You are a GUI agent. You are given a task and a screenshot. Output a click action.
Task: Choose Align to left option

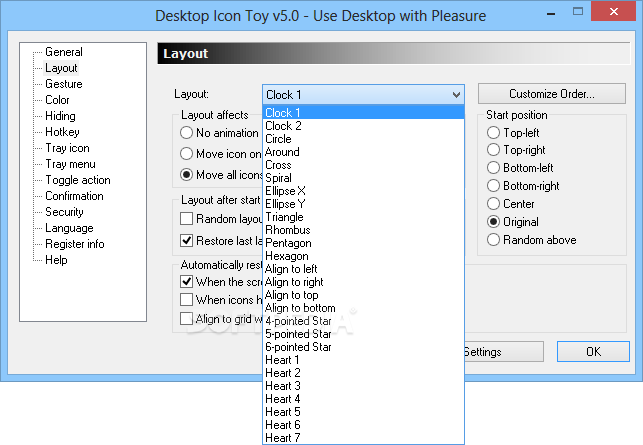363,269
